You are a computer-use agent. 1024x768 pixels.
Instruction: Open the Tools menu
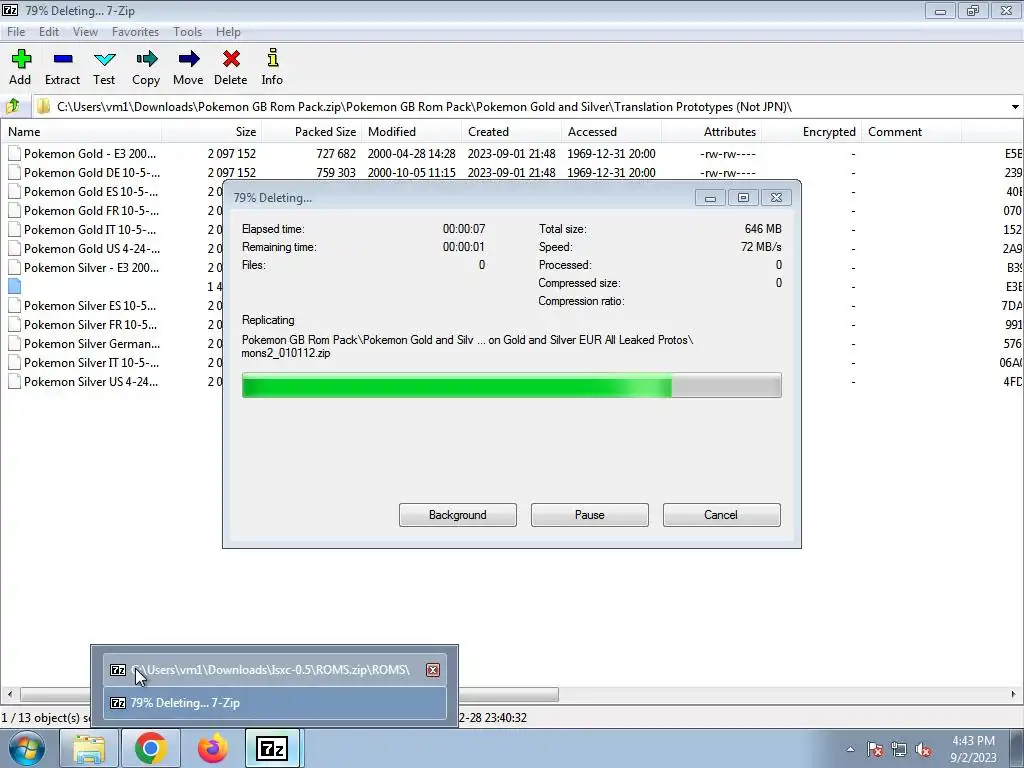187,31
